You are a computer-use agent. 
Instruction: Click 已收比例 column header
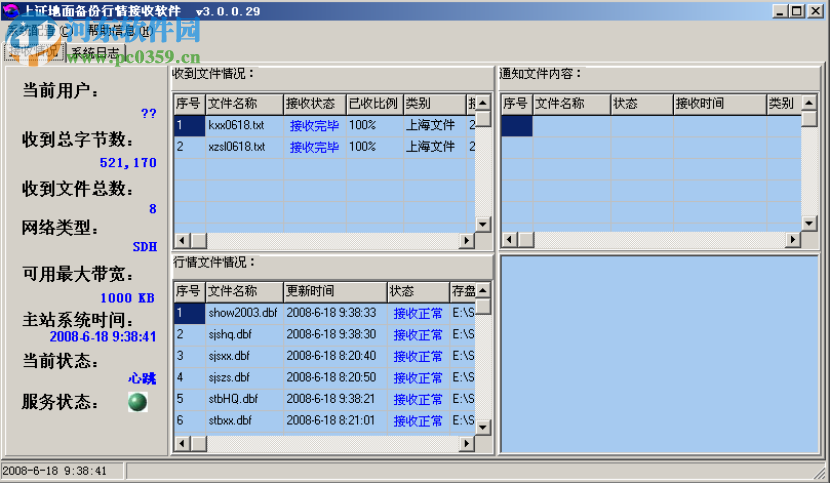click(374, 103)
